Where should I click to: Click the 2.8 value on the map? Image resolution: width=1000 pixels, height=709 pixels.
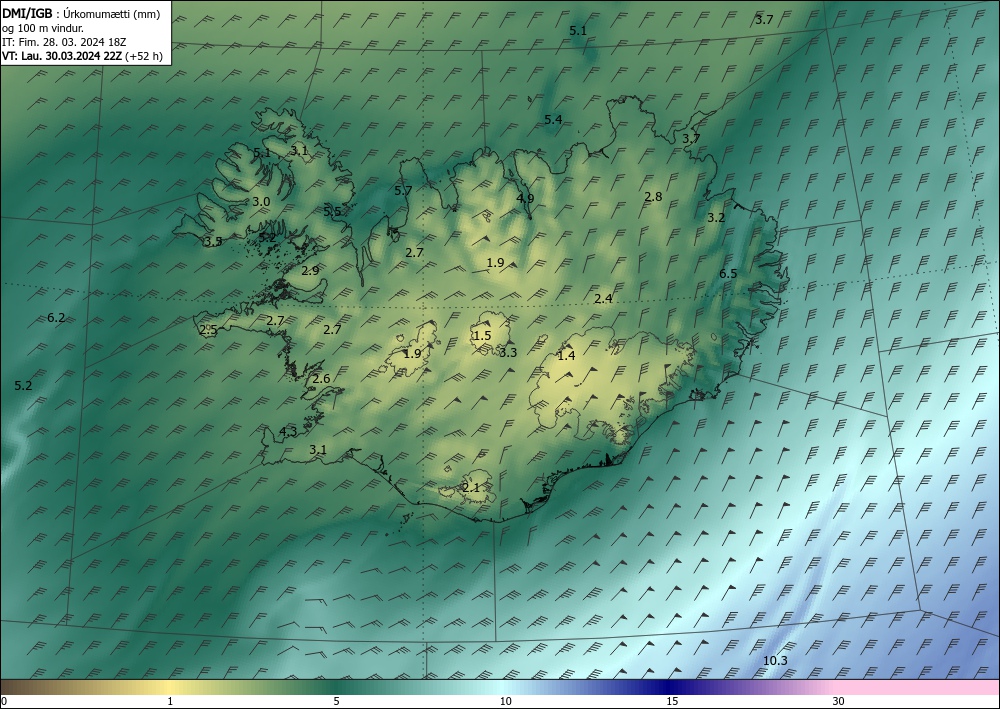point(653,196)
